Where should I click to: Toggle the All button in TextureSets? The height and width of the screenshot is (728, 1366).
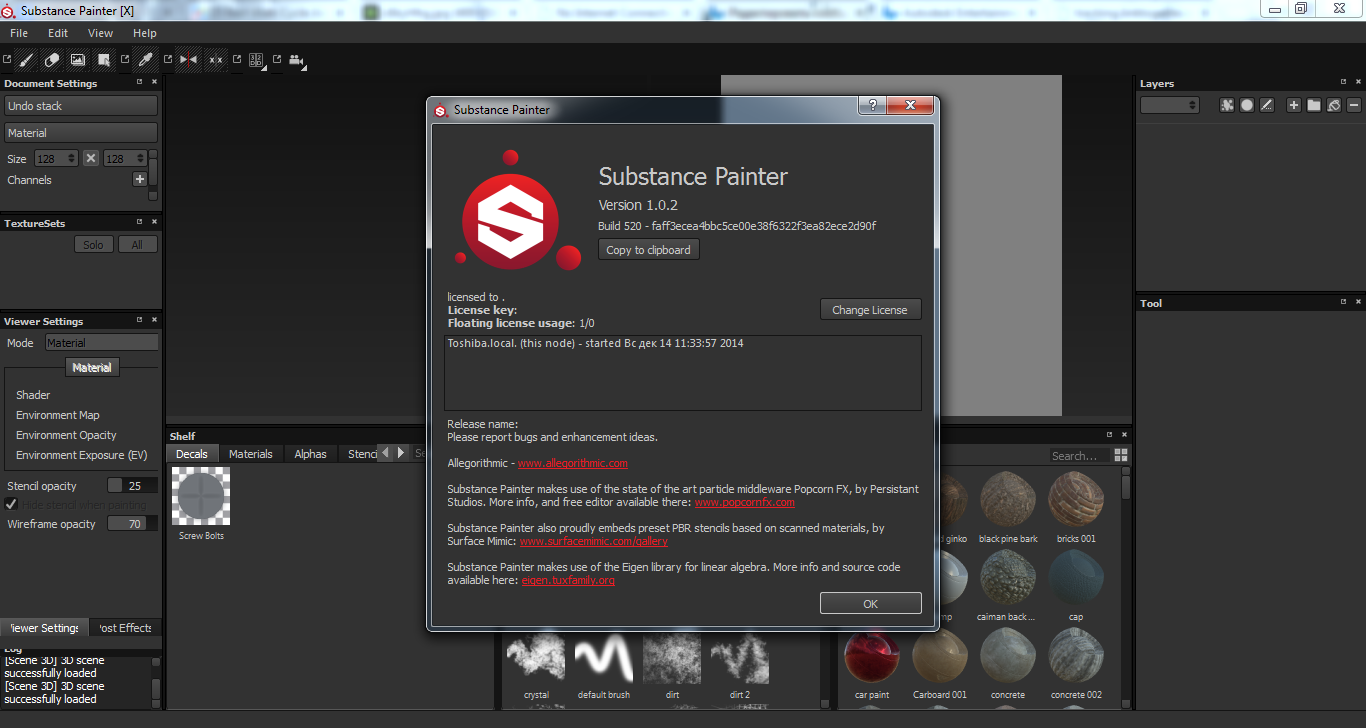137,244
